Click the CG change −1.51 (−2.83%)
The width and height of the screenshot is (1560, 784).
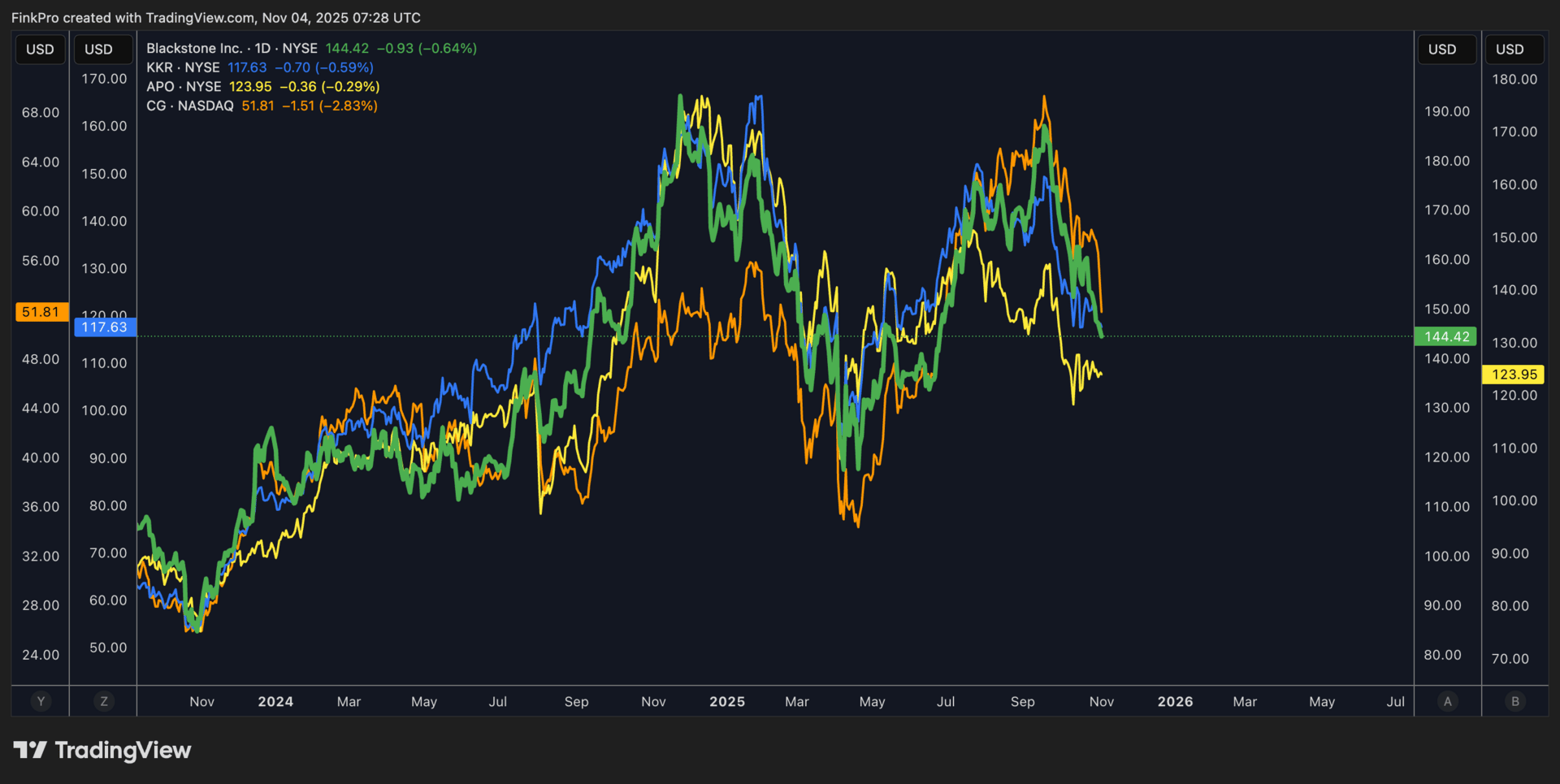click(x=330, y=106)
